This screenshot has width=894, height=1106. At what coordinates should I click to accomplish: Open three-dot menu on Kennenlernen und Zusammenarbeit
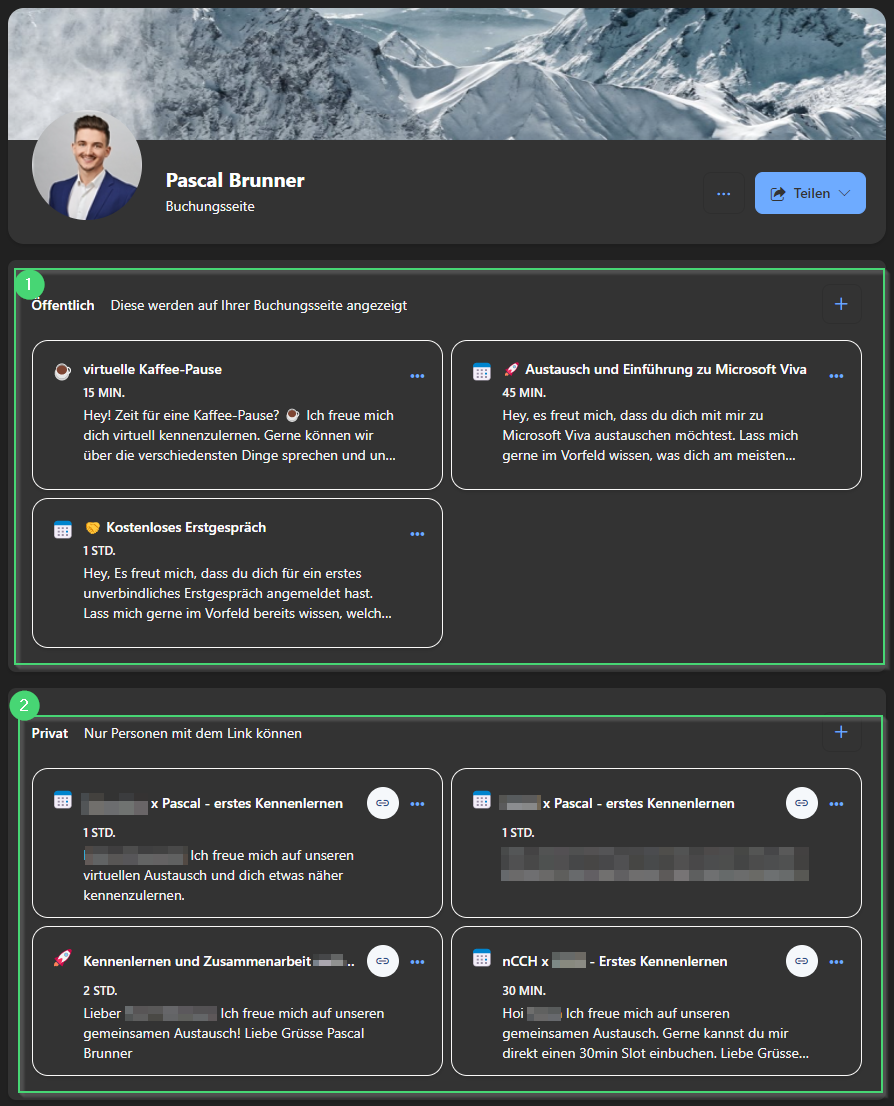point(417,962)
